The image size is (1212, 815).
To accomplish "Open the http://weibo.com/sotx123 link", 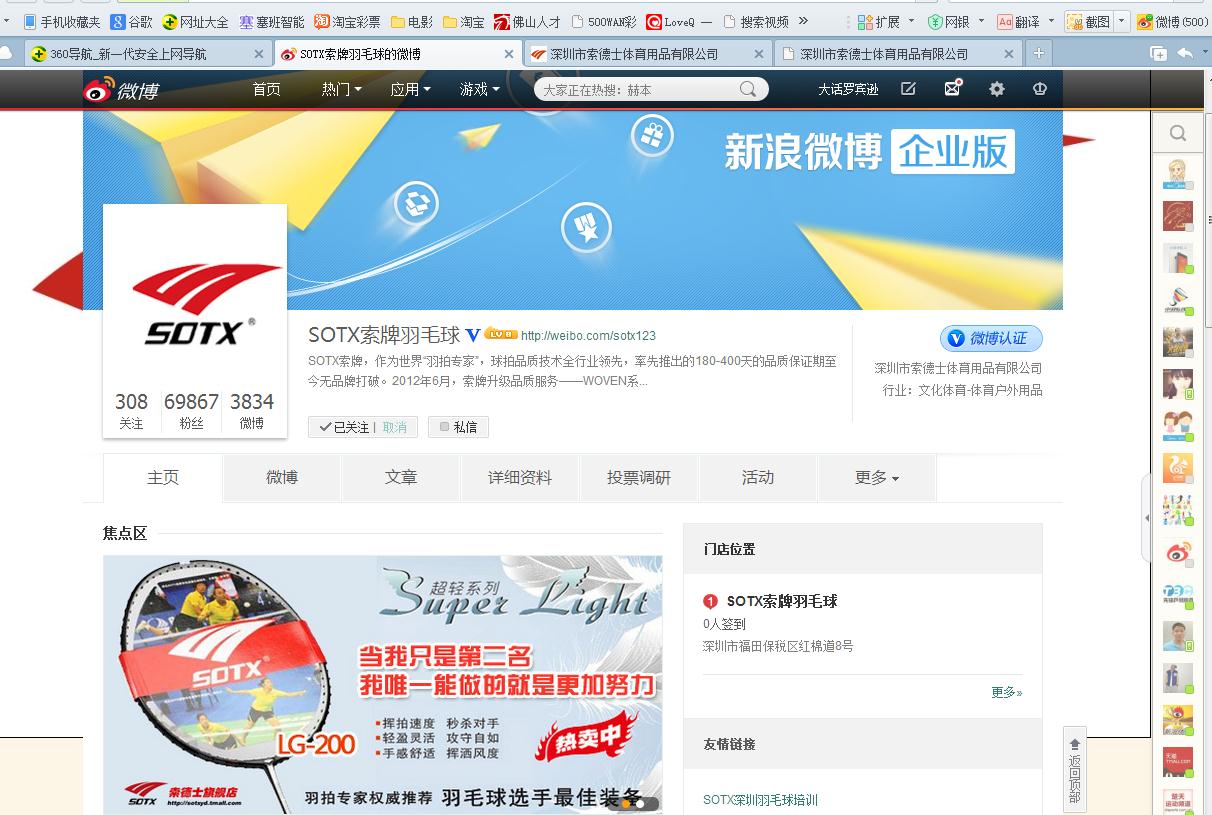I will (588, 335).
